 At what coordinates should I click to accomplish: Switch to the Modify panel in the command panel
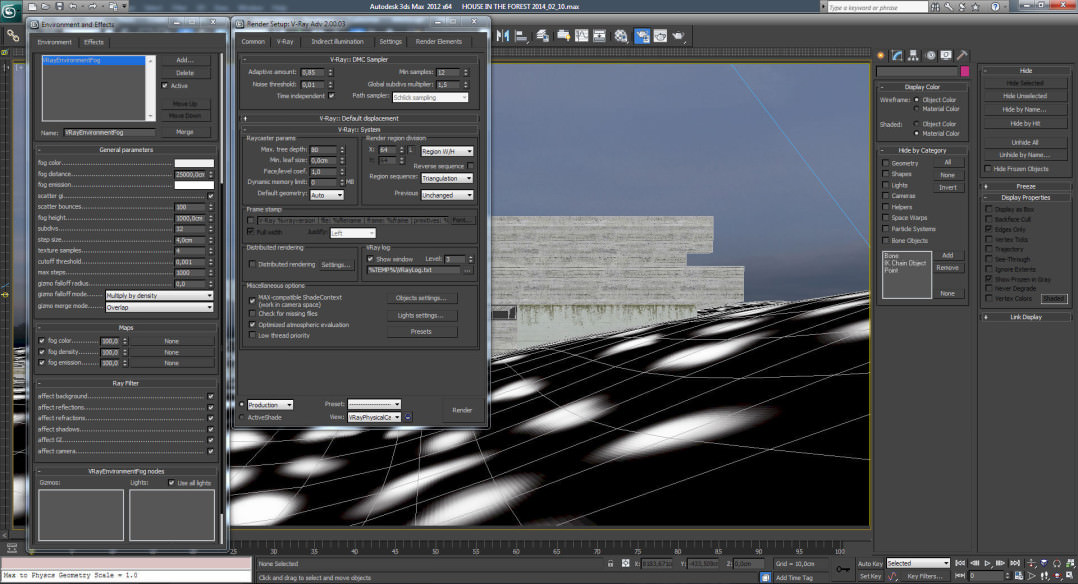pyautogui.click(x=897, y=55)
